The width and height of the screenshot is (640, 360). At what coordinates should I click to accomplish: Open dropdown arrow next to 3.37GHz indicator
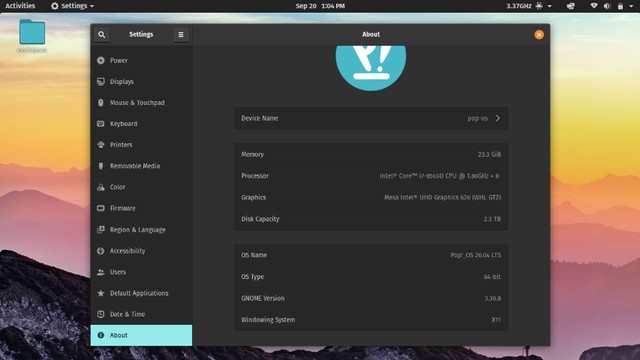coord(549,6)
